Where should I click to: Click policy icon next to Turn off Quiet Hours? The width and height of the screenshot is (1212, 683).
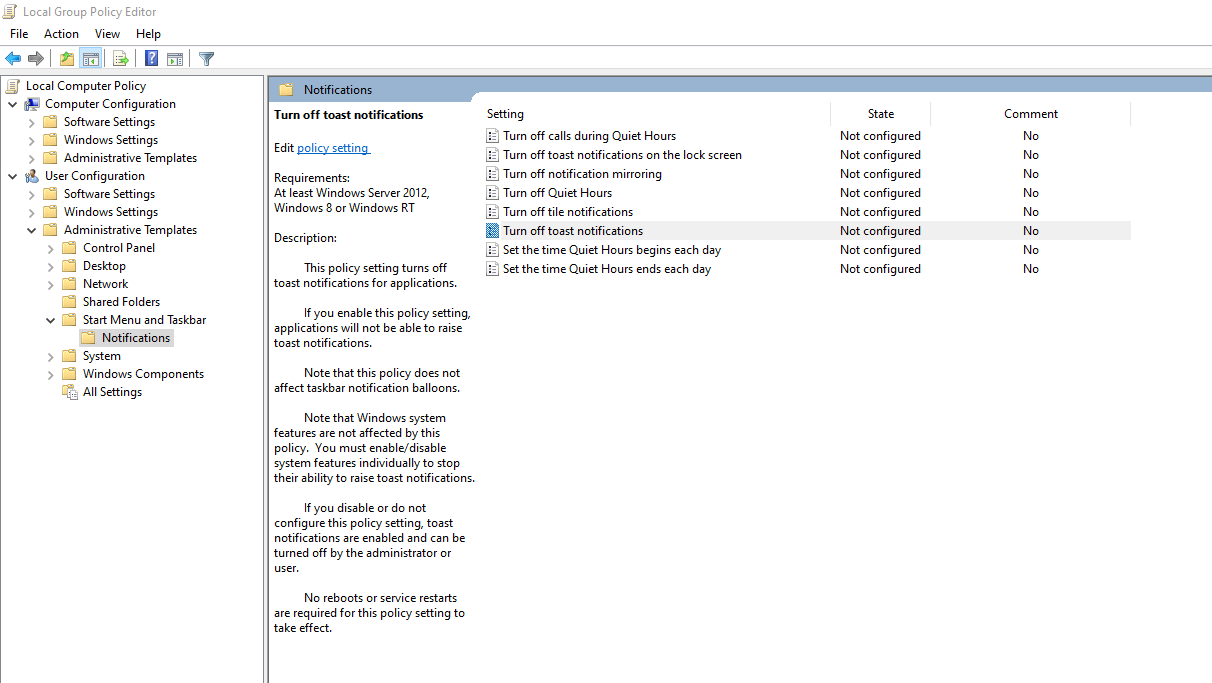492,193
